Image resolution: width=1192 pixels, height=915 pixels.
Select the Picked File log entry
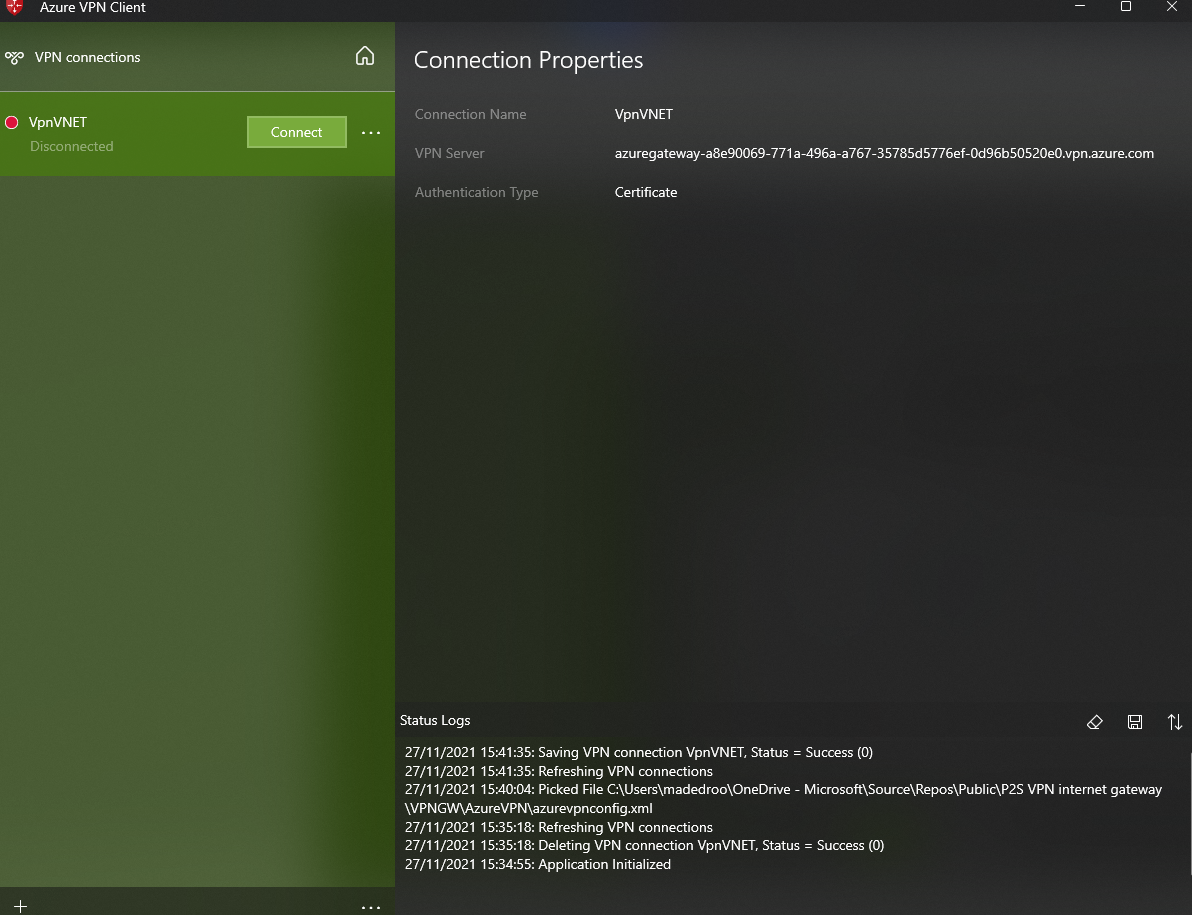[783, 799]
